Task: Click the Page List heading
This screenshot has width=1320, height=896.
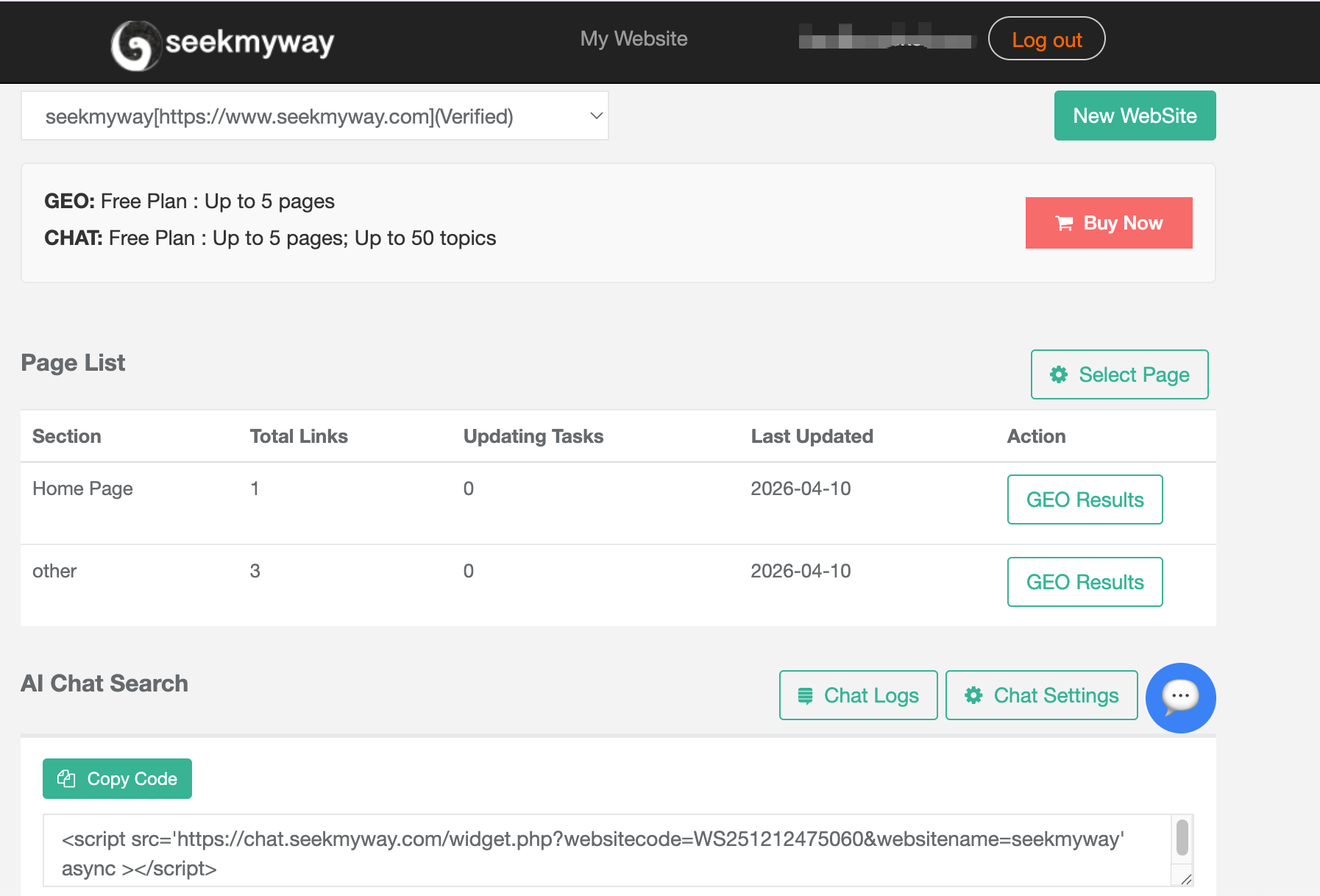Action: (73, 363)
